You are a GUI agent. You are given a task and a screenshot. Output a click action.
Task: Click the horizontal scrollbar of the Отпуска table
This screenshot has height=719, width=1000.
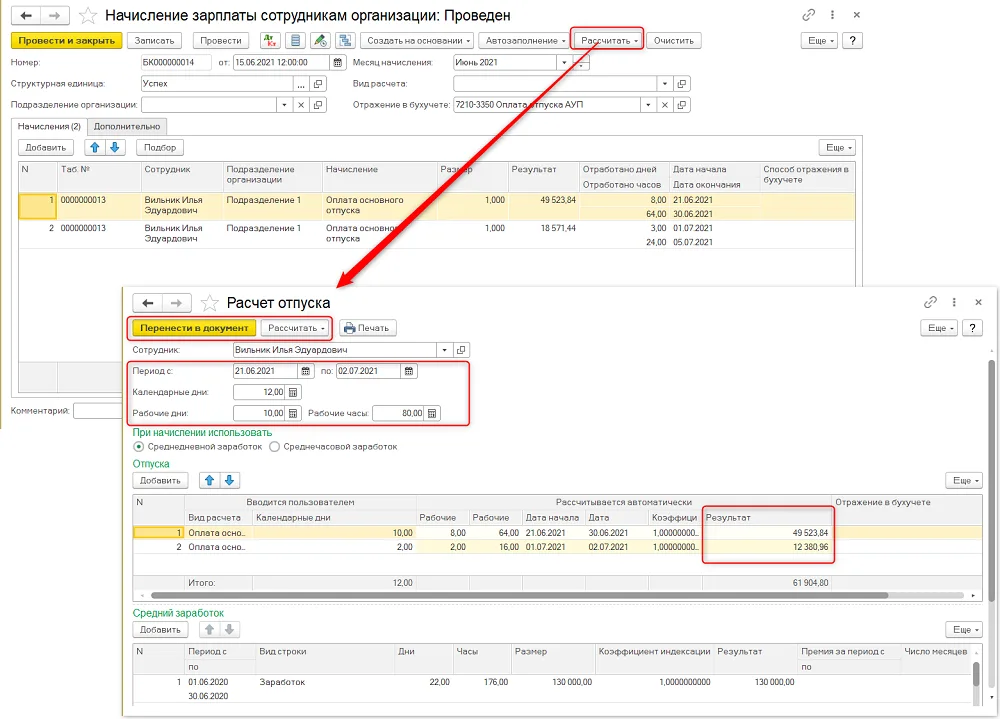(x=519, y=595)
